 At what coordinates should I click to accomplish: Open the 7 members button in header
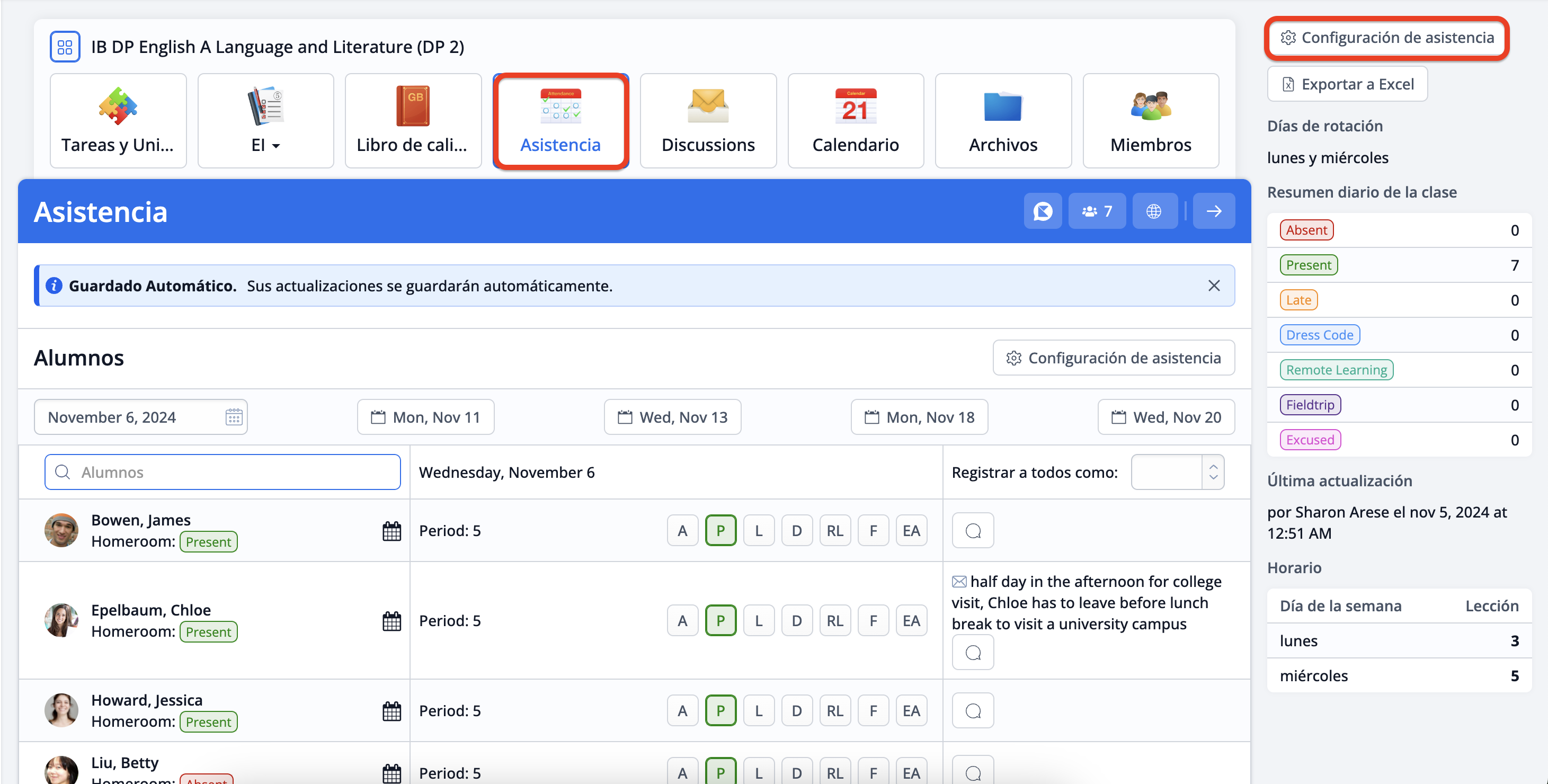(x=1097, y=211)
